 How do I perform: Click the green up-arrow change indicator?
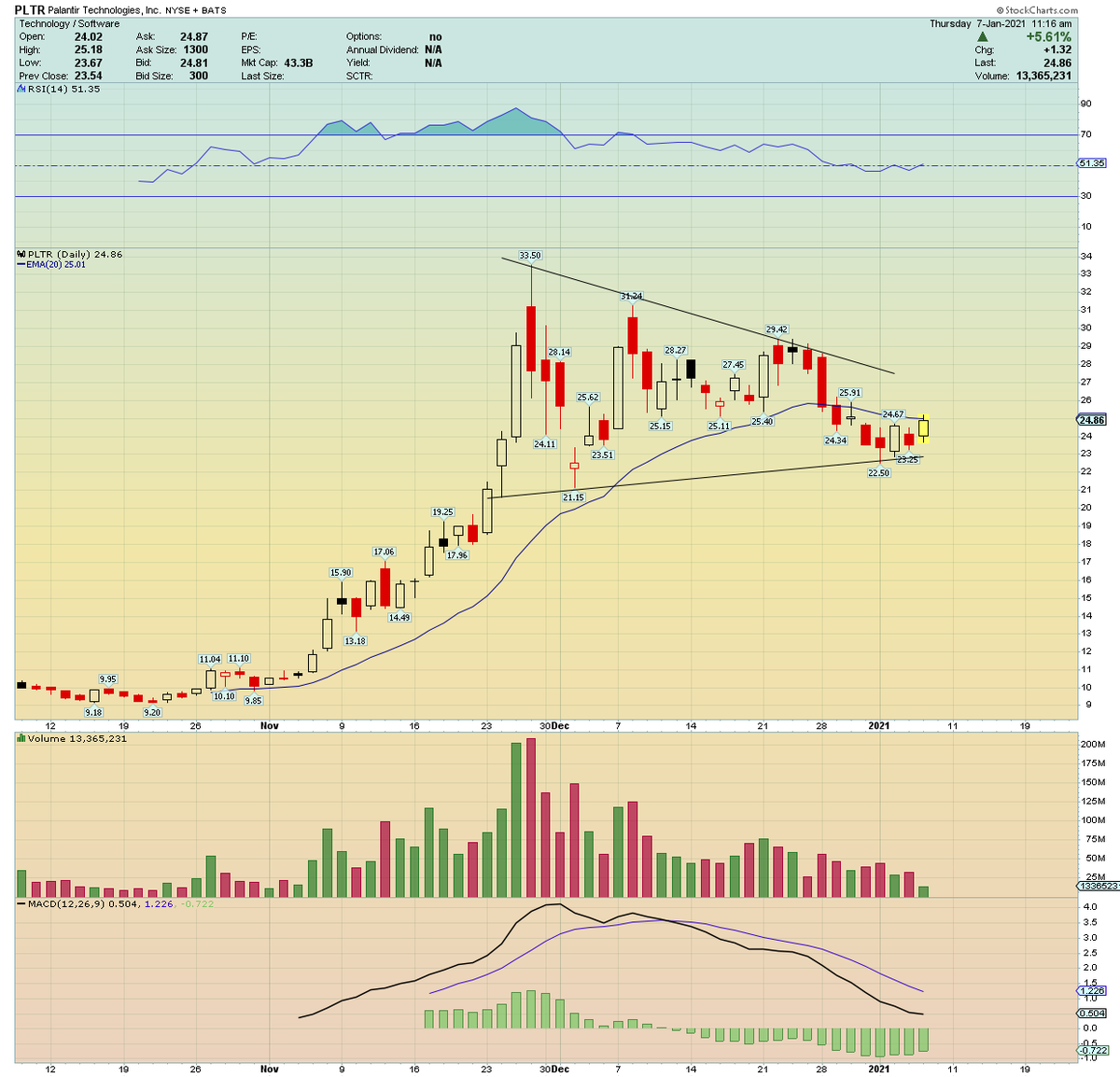(x=982, y=37)
